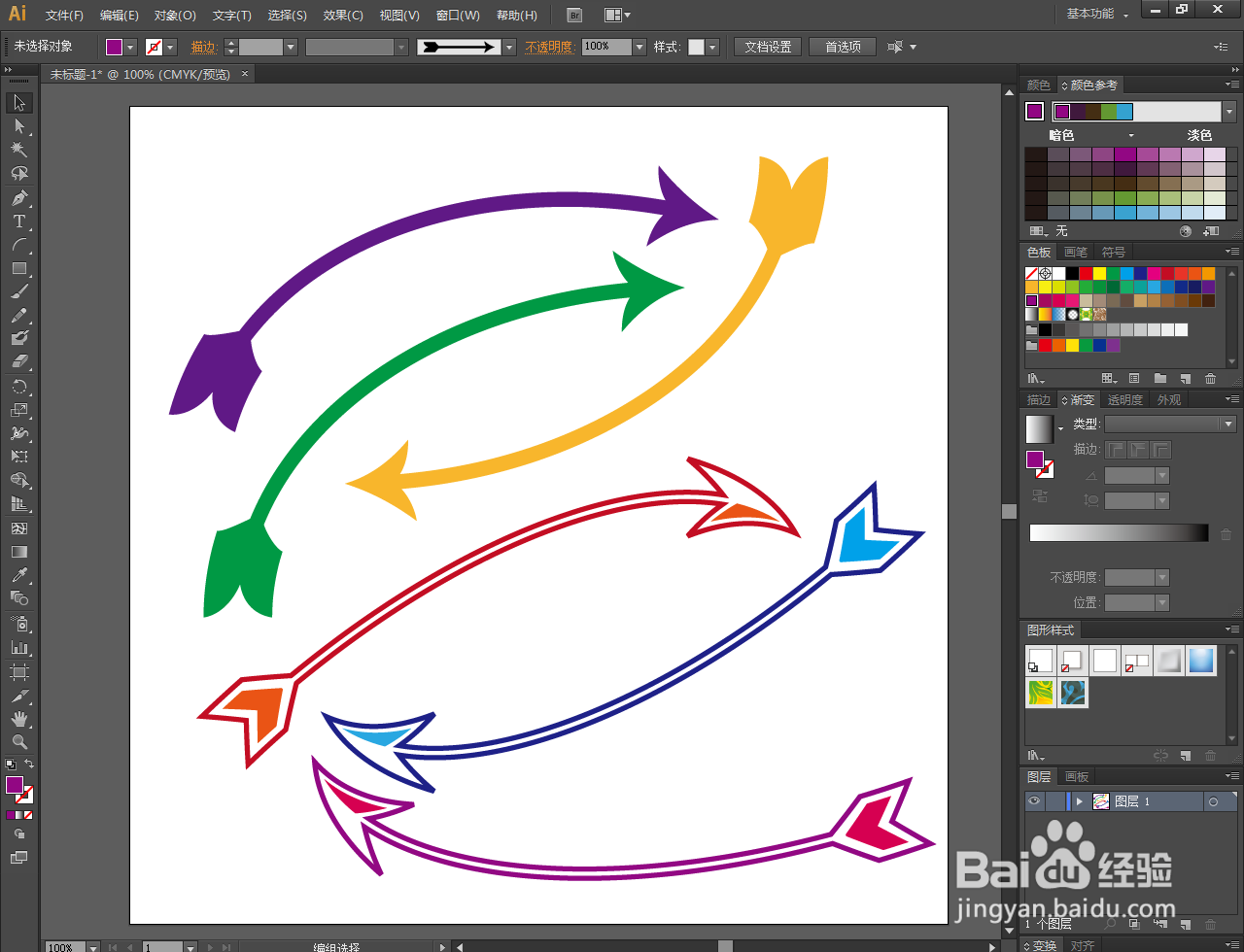1244x952 pixels.
Task: Activate the toolbox fill color box
Action: coord(15,785)
